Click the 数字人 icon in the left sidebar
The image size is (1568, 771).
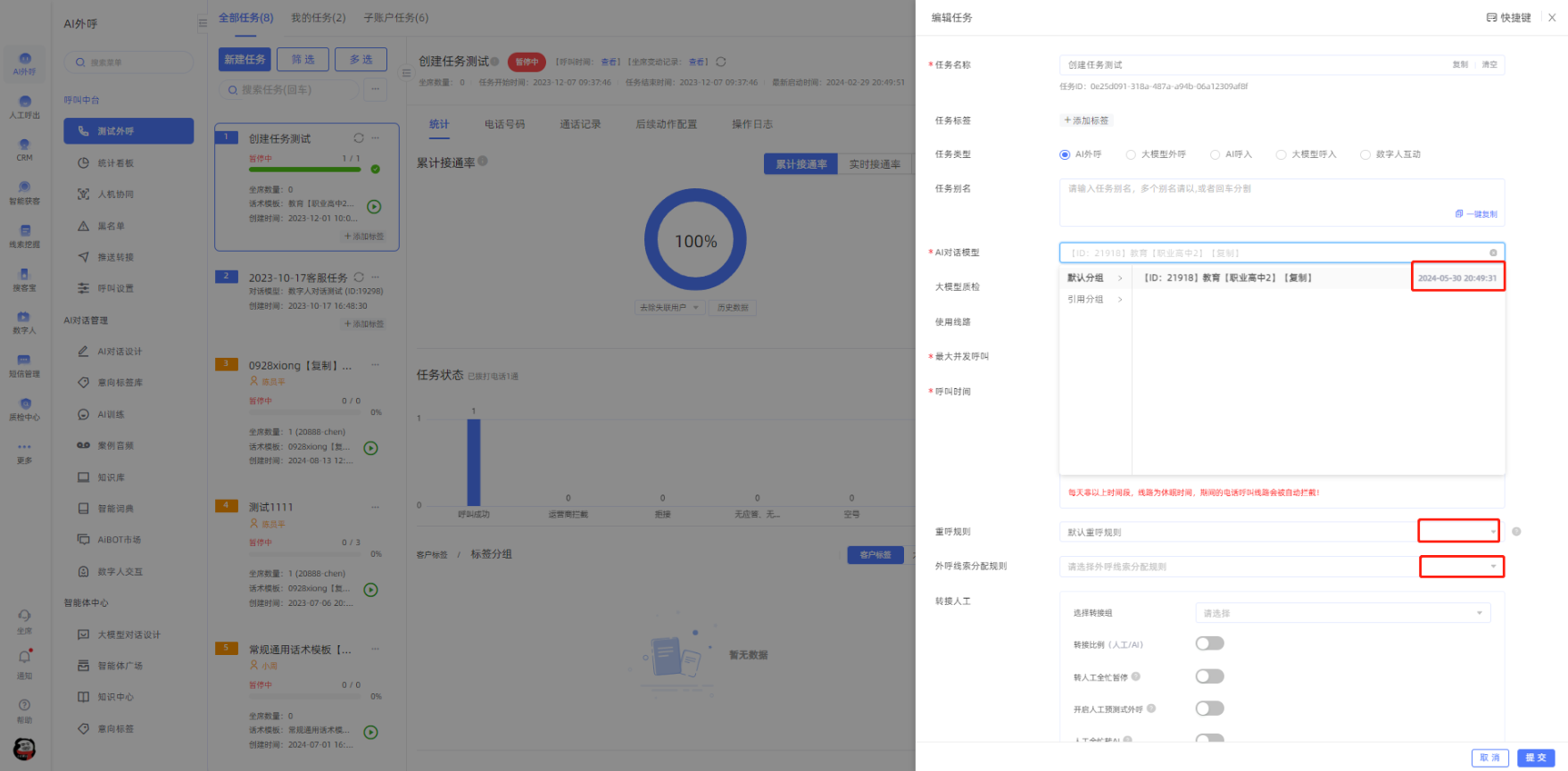pos(24,319)
